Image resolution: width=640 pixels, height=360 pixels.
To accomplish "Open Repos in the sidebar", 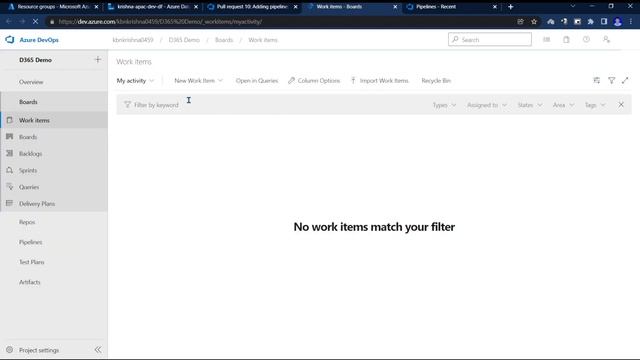I will click(27, 222).
